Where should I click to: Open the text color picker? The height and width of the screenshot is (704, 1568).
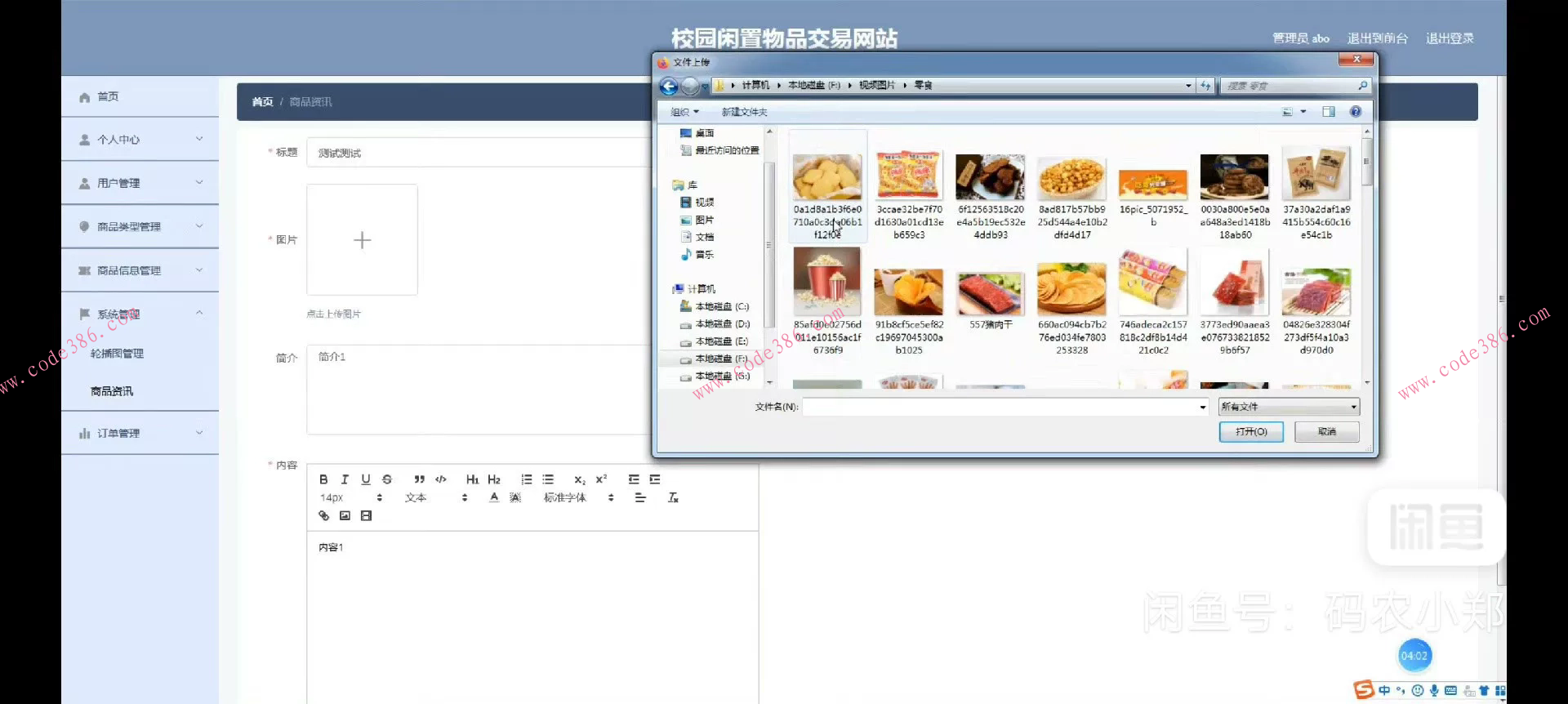(494, 497)
